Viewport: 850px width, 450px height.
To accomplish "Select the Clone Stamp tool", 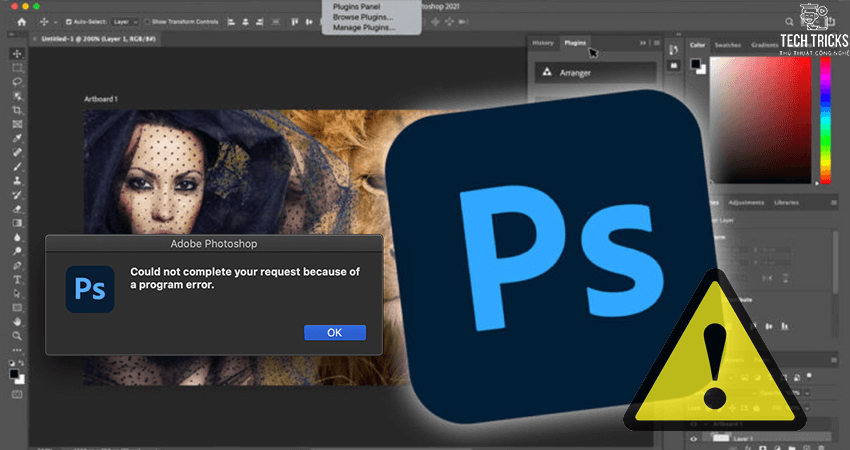I will 17,181.
